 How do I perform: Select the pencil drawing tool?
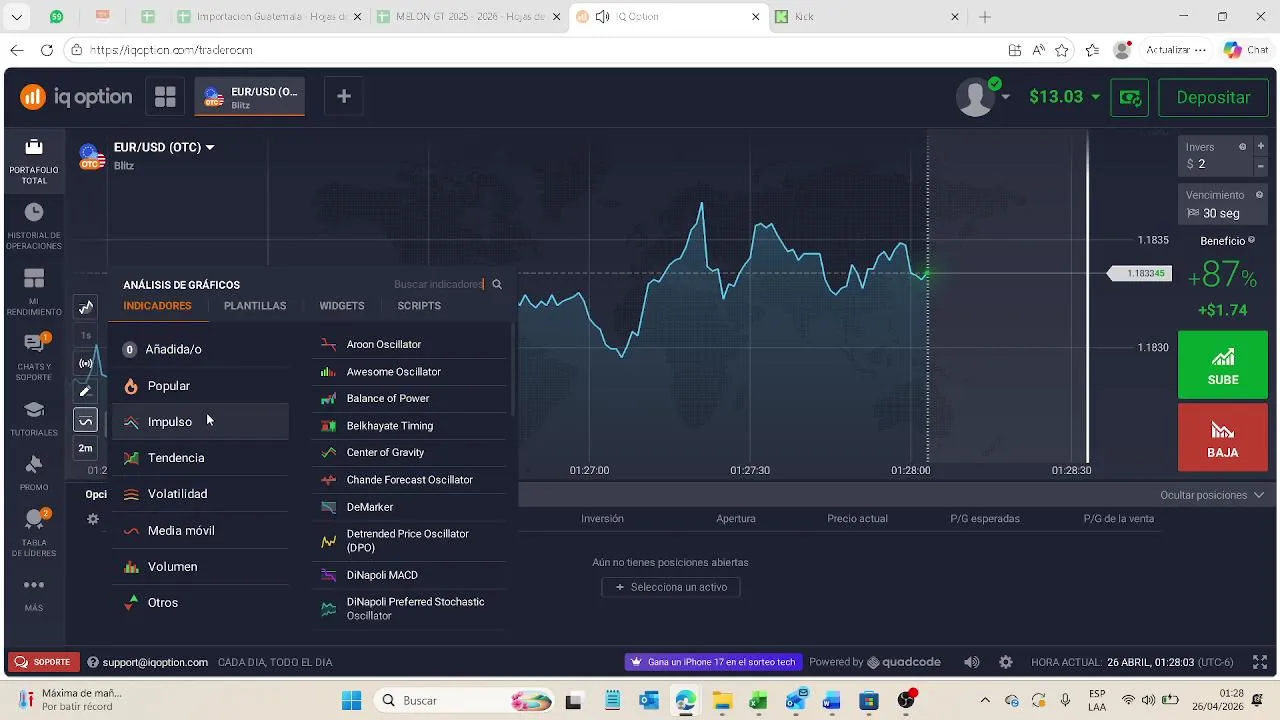(x=86, y=392)
